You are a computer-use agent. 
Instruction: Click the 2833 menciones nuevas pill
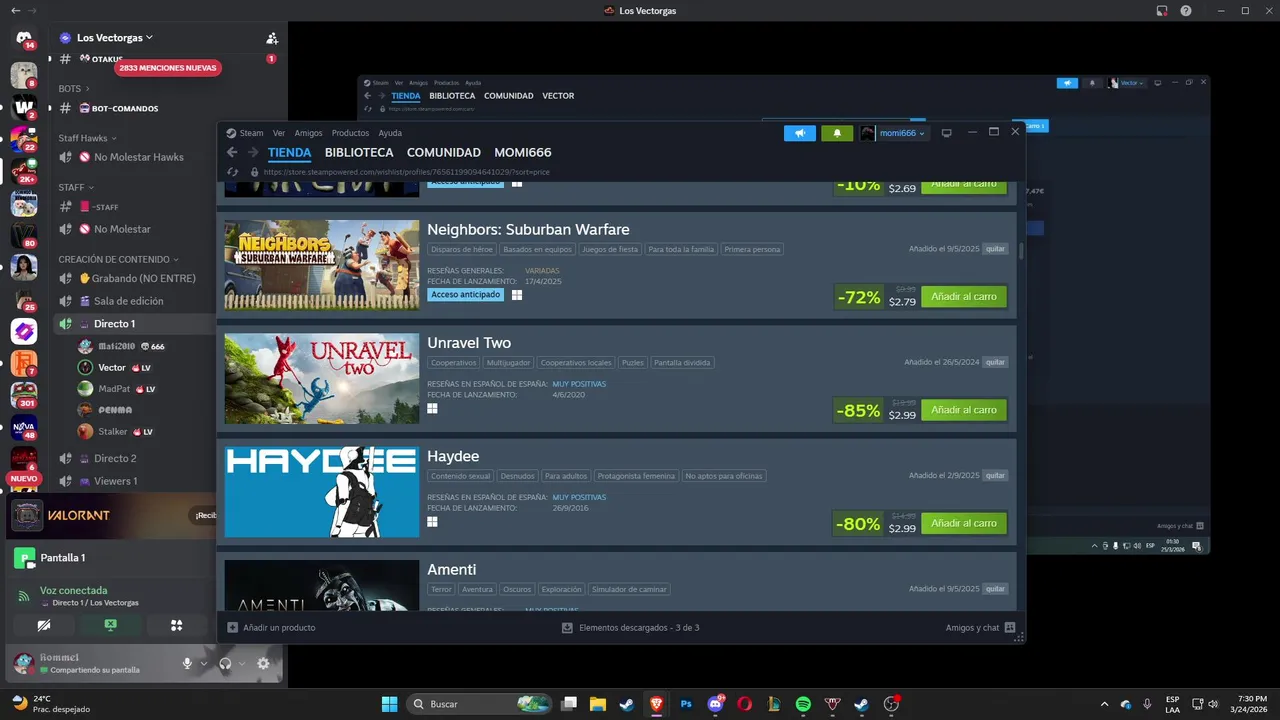168,68
